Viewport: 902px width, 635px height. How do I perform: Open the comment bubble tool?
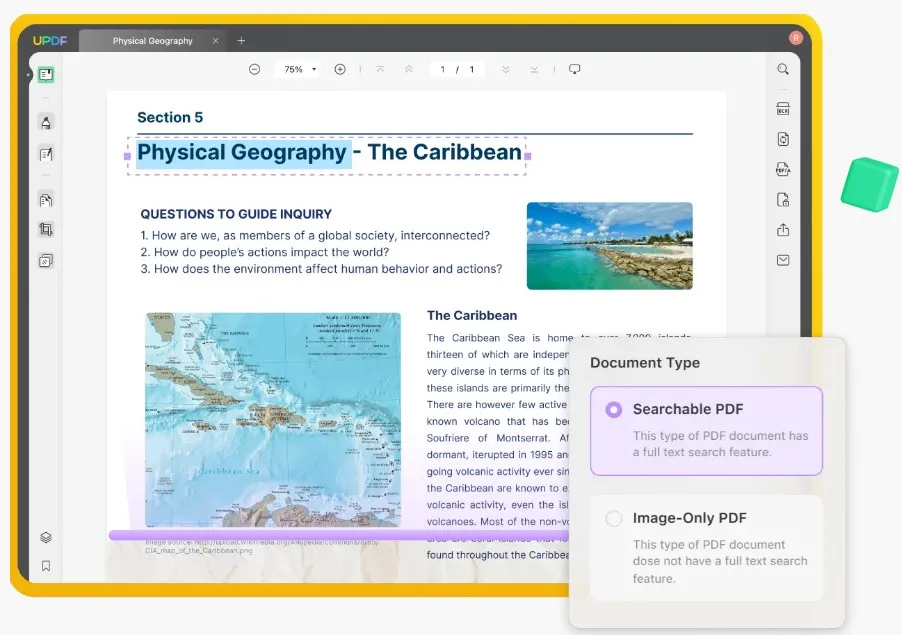(x=575, y=69)
